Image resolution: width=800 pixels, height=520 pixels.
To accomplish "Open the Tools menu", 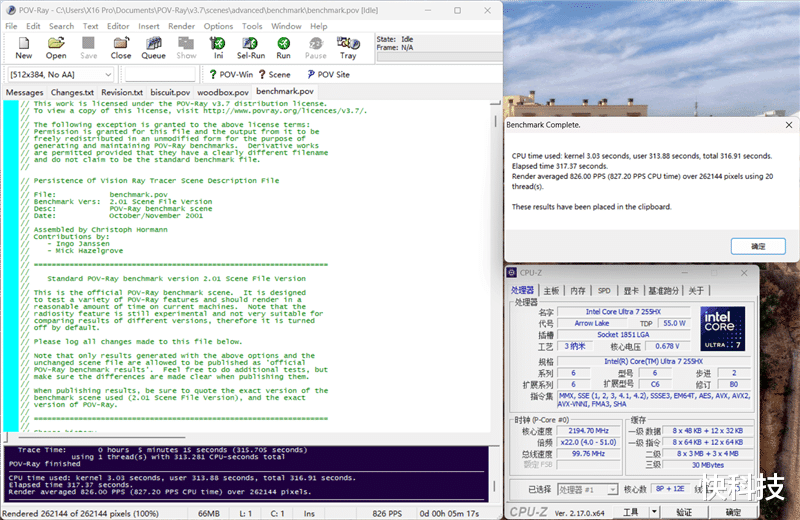I will [x=252, y=26].
